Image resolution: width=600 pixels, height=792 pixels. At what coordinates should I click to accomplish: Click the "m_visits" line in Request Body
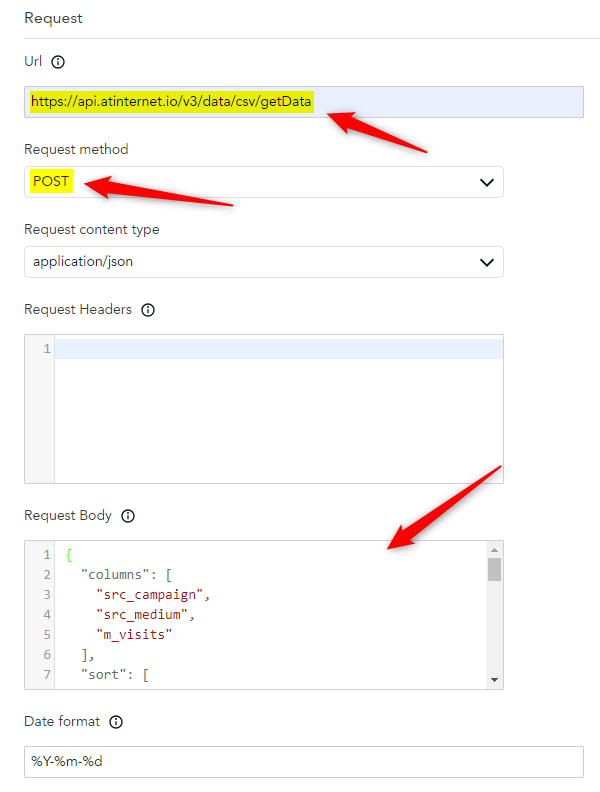[134, 634]
